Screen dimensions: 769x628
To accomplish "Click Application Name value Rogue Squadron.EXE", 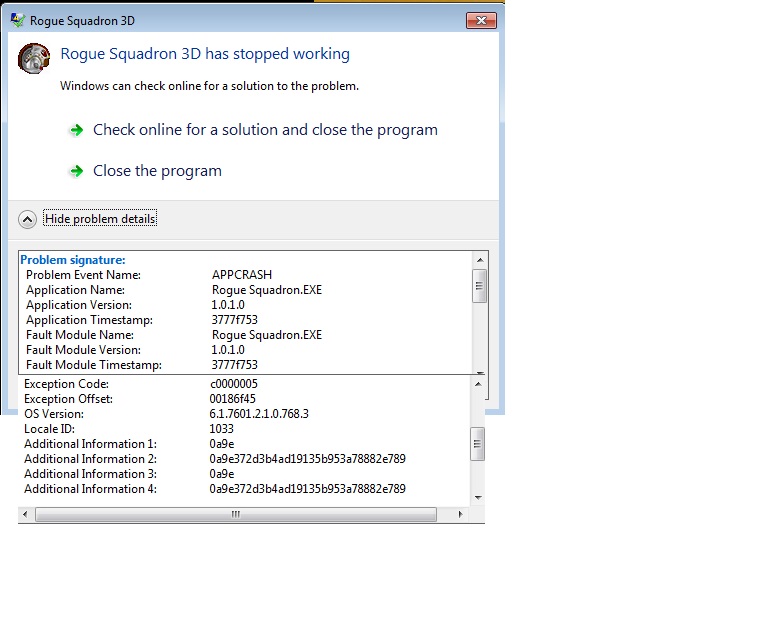I will (x=267, y=290).
